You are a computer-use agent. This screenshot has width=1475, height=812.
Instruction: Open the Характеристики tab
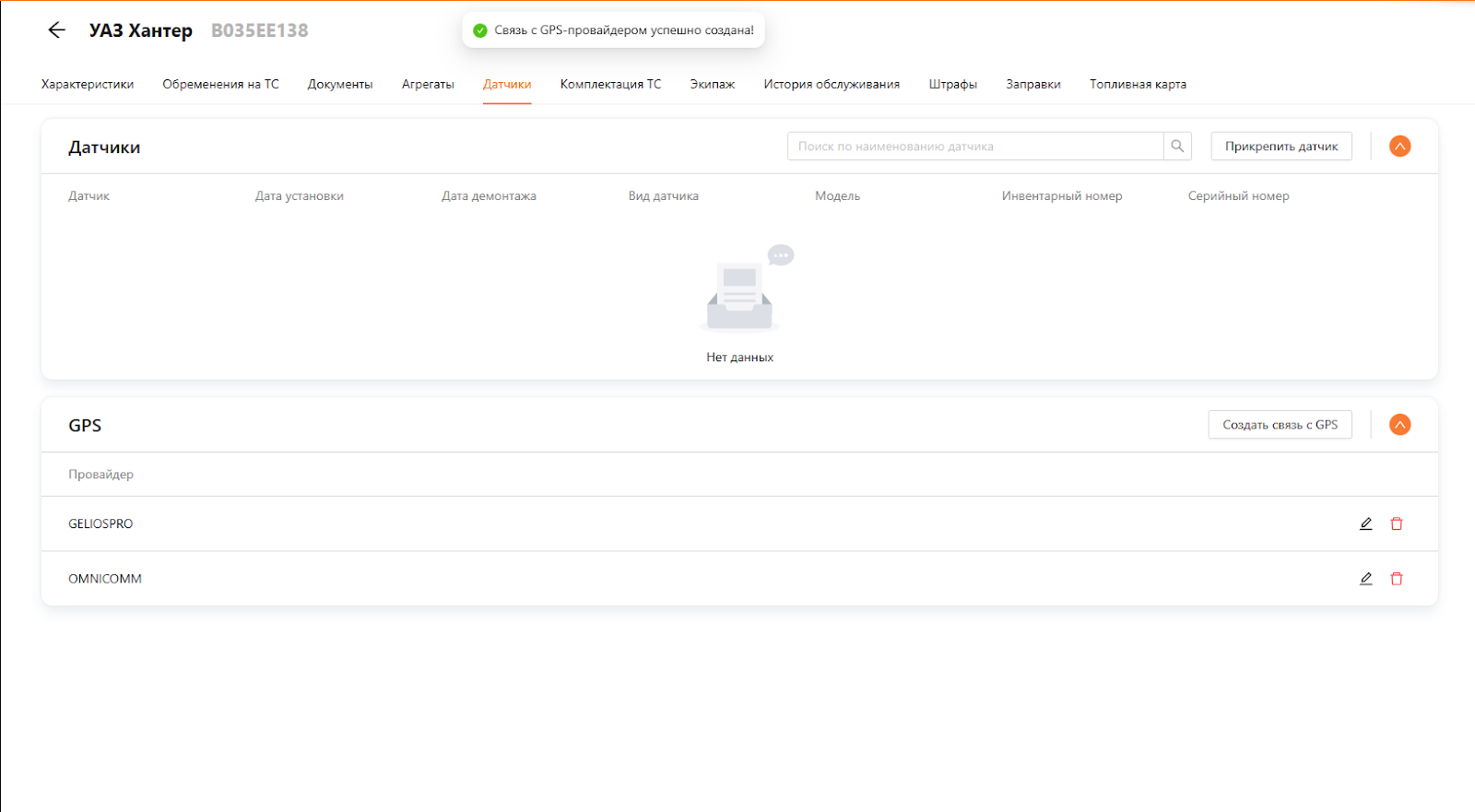88,84
